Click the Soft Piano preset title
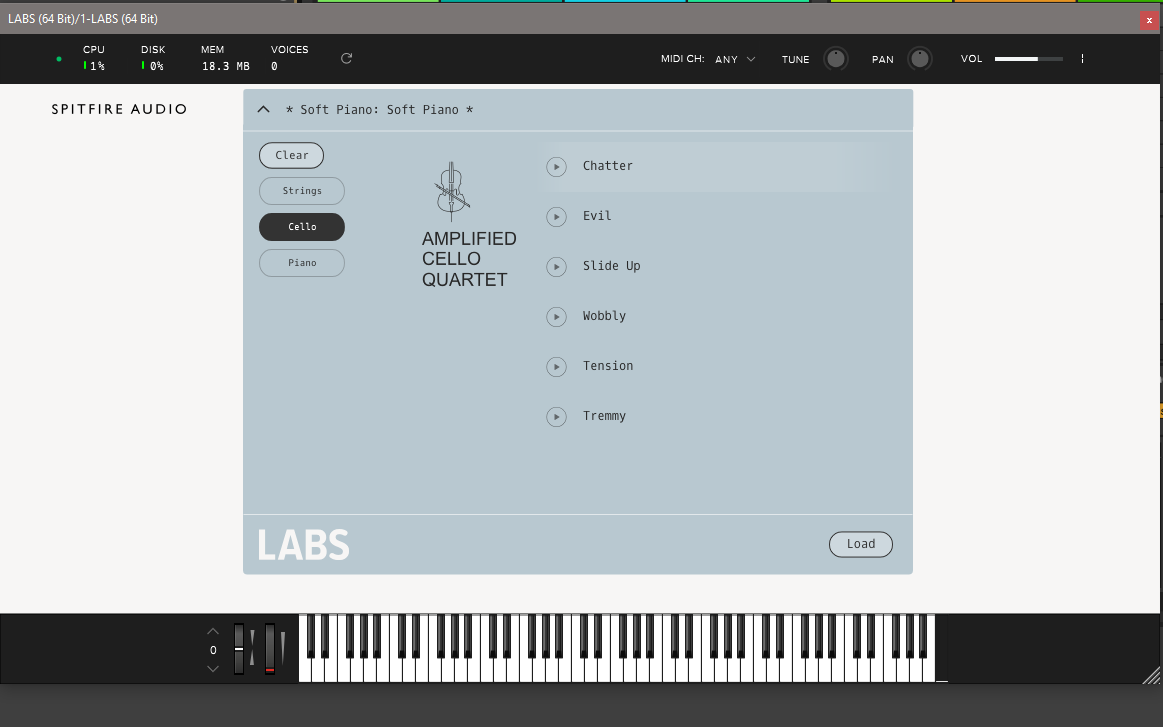 379,110
